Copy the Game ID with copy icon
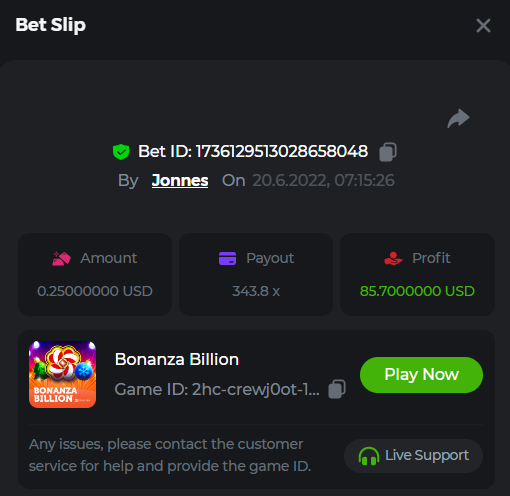This screenshot has width=510, height=496. point(337,389)
